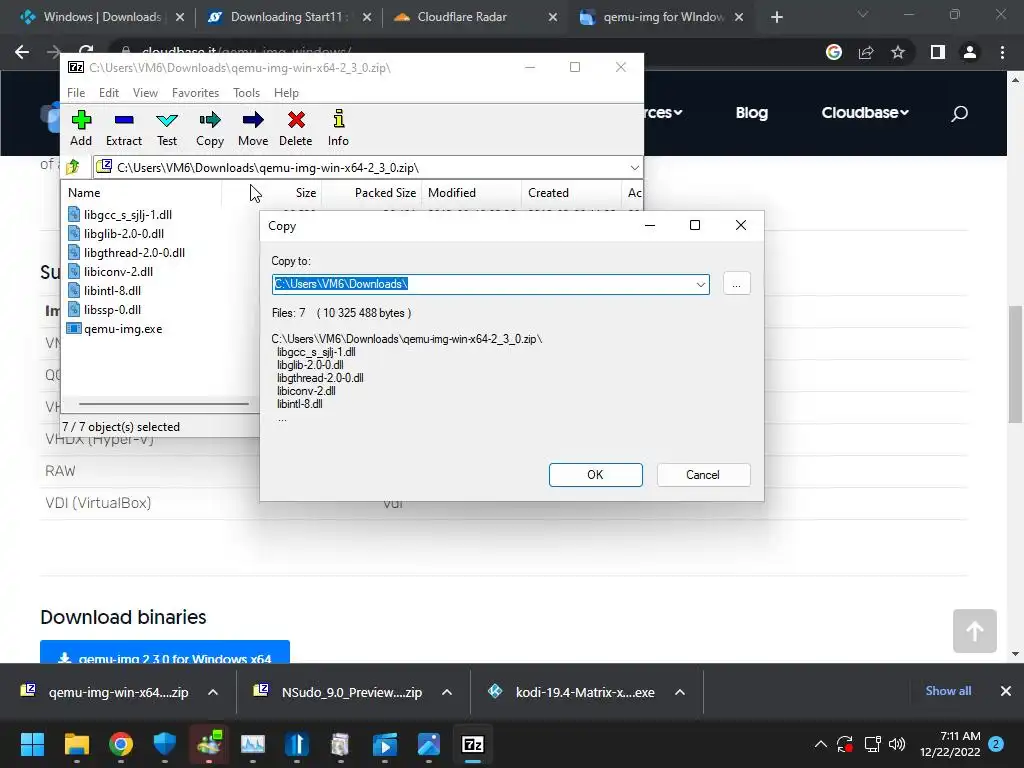Image resolution: width=1024 pixels, height=768 pixels.
Task: Open the Favorites menu in 7-Zip
Action: 195,93
